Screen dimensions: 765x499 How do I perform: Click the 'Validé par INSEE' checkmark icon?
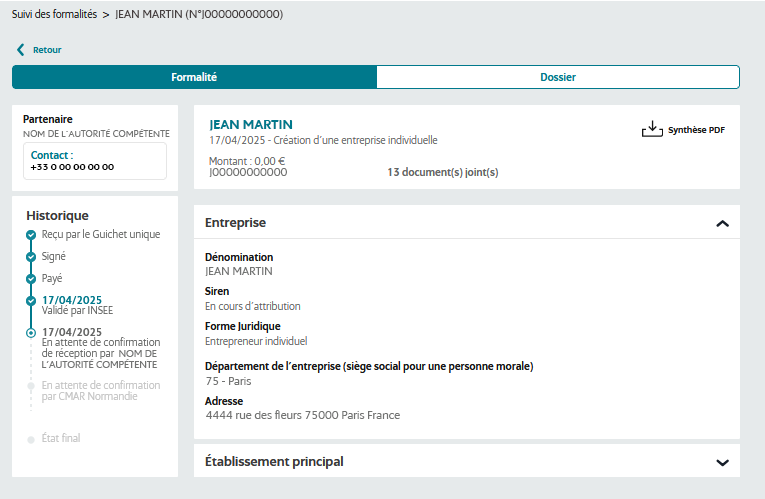point(31,300)
